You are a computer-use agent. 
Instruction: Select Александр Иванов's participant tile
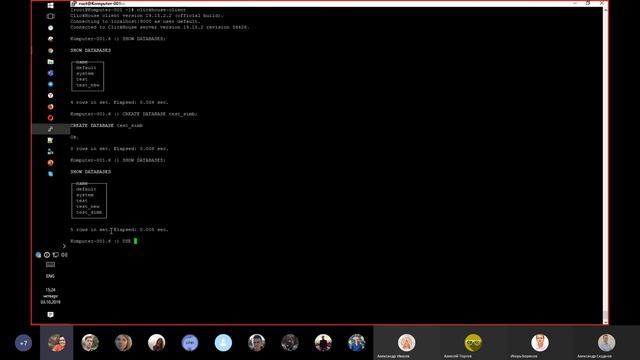[407, 343]
